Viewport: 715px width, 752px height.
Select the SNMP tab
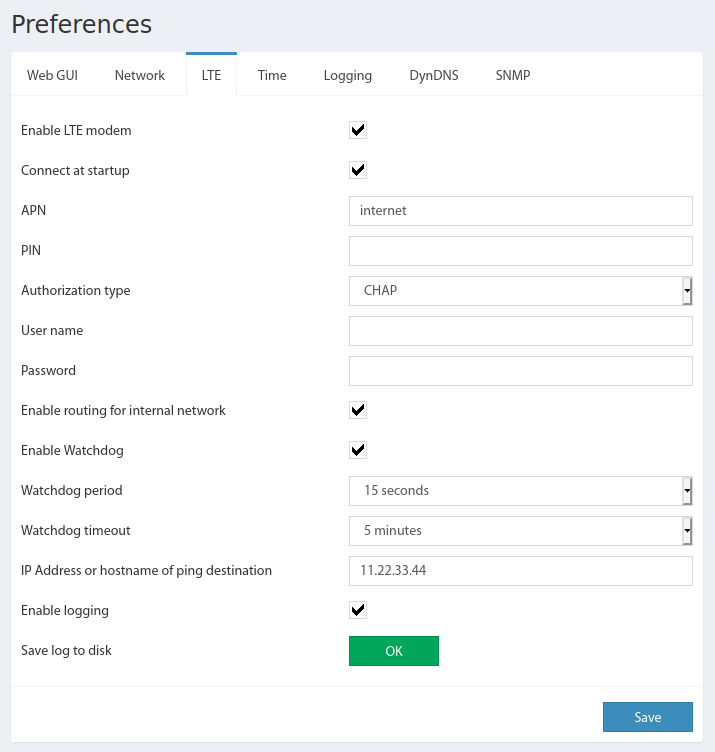(513, 75)
